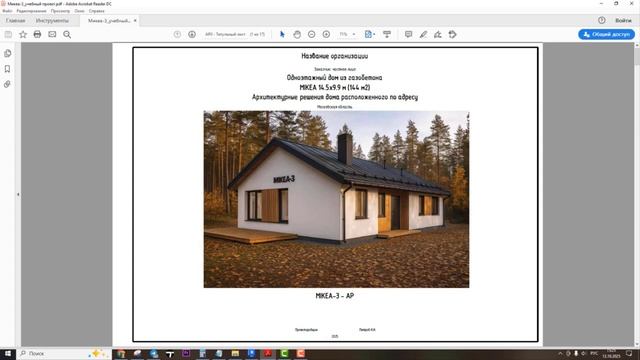Open the Fill & Sign tool
The width and height of the screenshot is (640, 360).
[438, 34]
